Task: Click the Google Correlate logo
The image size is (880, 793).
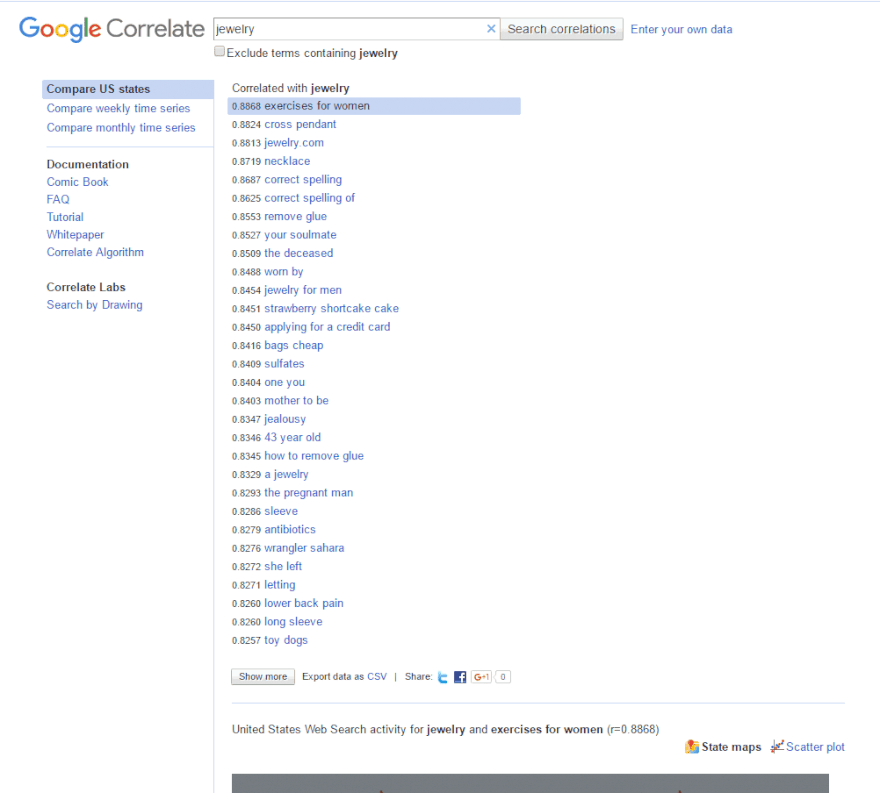Action: point(110,29)
